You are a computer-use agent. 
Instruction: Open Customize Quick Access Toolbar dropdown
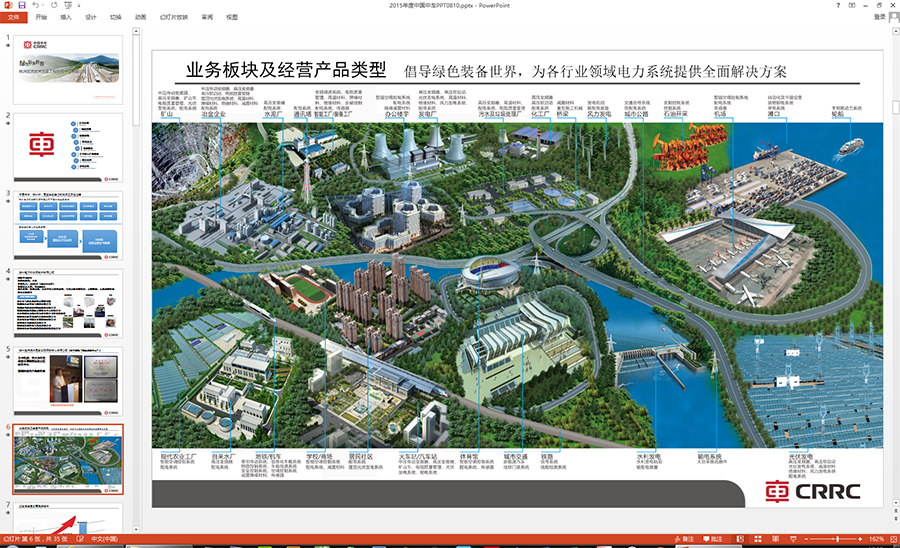pos(79,6)
